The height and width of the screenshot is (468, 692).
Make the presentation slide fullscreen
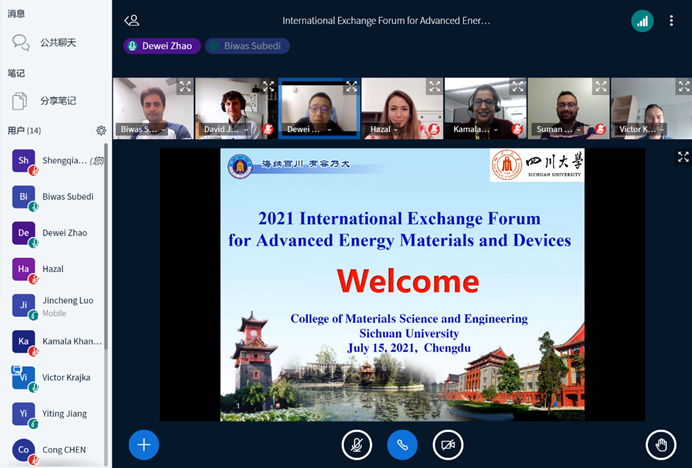point(683,157)
